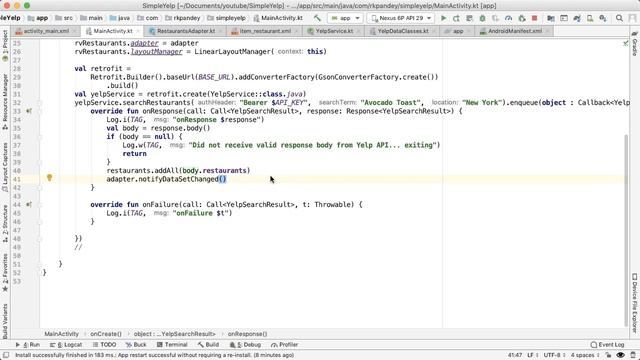Image resolution: width=640 pixels, height=360 pixels.
Task: Switch to the YelpDataClasses.kt tab
Action: (x=402, y=31)
